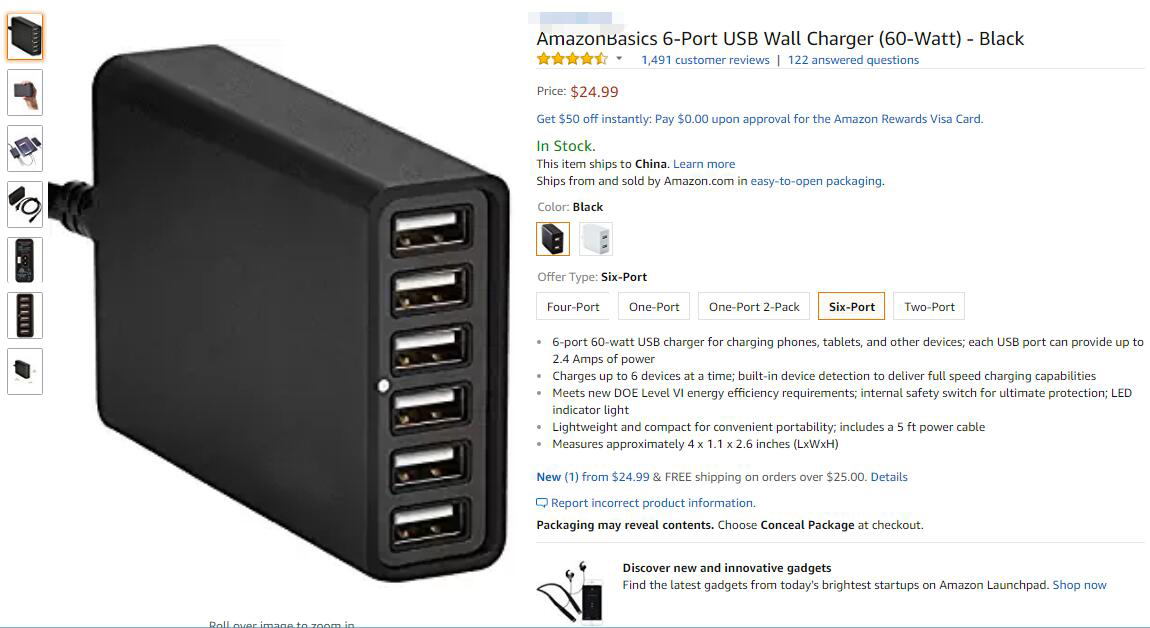View the hand-holding-charger thumbnail
This screenshot has height=628, width=1150.
click(25, 92)
